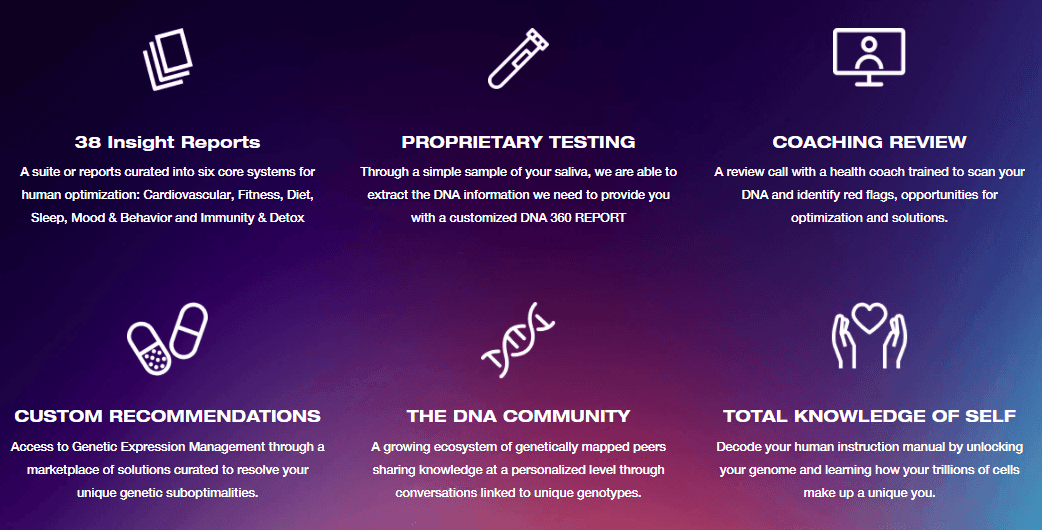This screenshot has height=530, width=1042.
Task: Select the 38 Insight Reports heading
Action: pos(167,142)
